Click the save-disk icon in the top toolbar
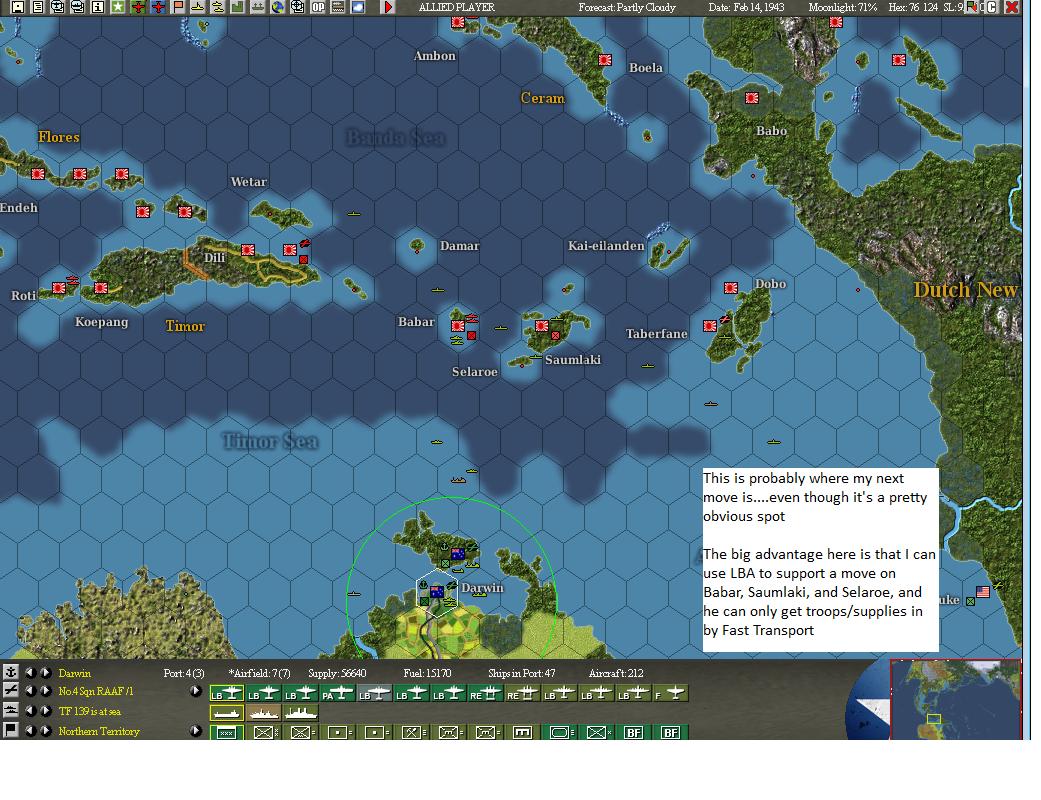 (17, 7)
